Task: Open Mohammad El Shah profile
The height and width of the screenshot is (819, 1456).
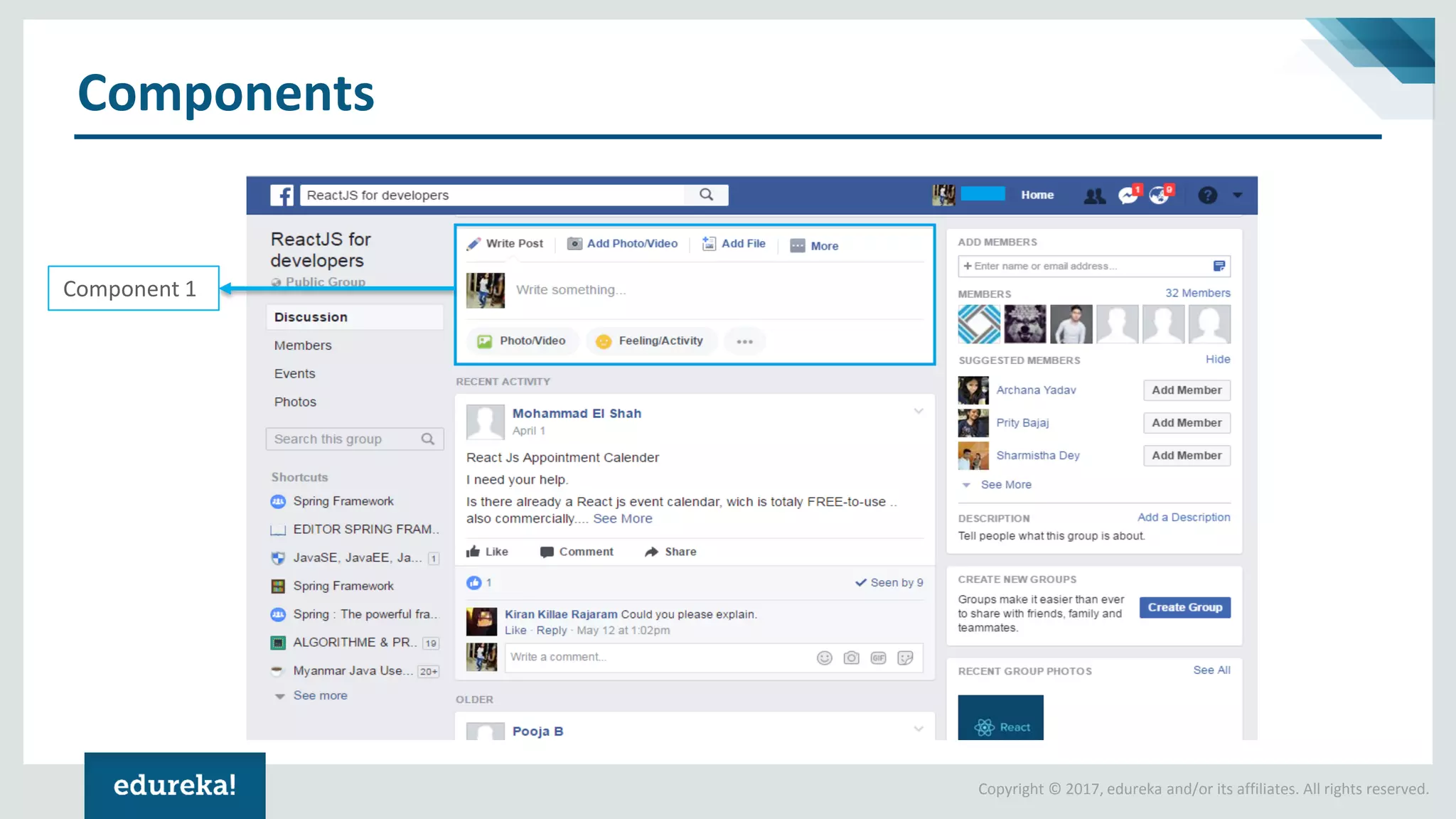Action: tap(577, 414)
